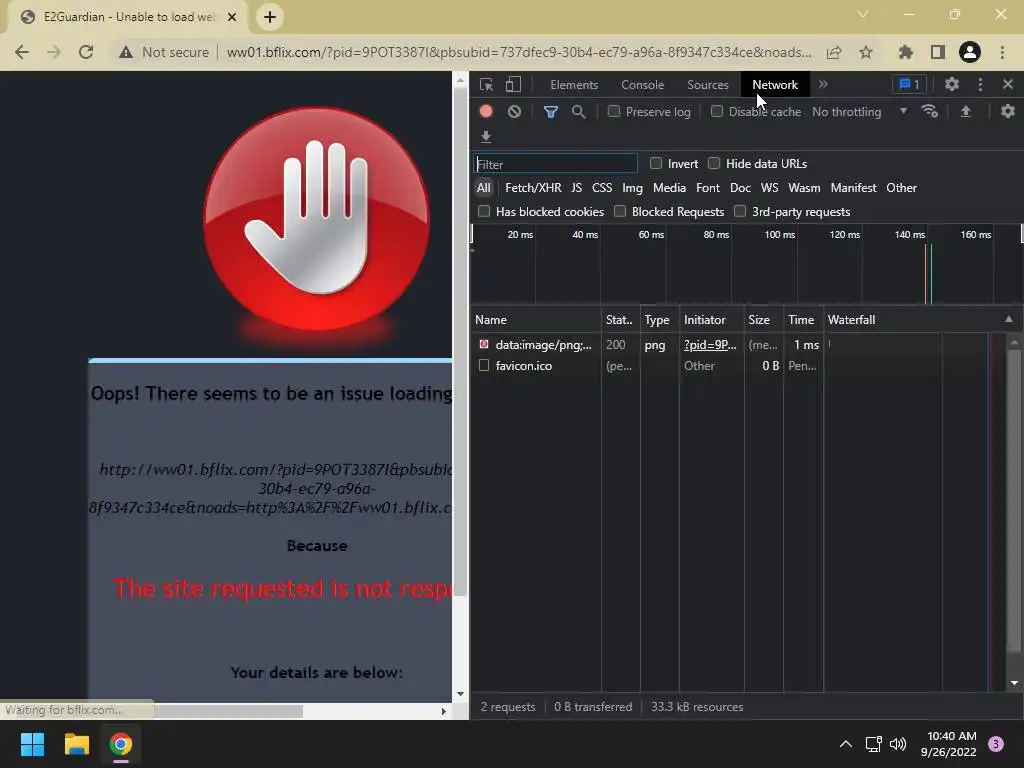
Task: Reload the current page
Action: click(x=86, y=52)
